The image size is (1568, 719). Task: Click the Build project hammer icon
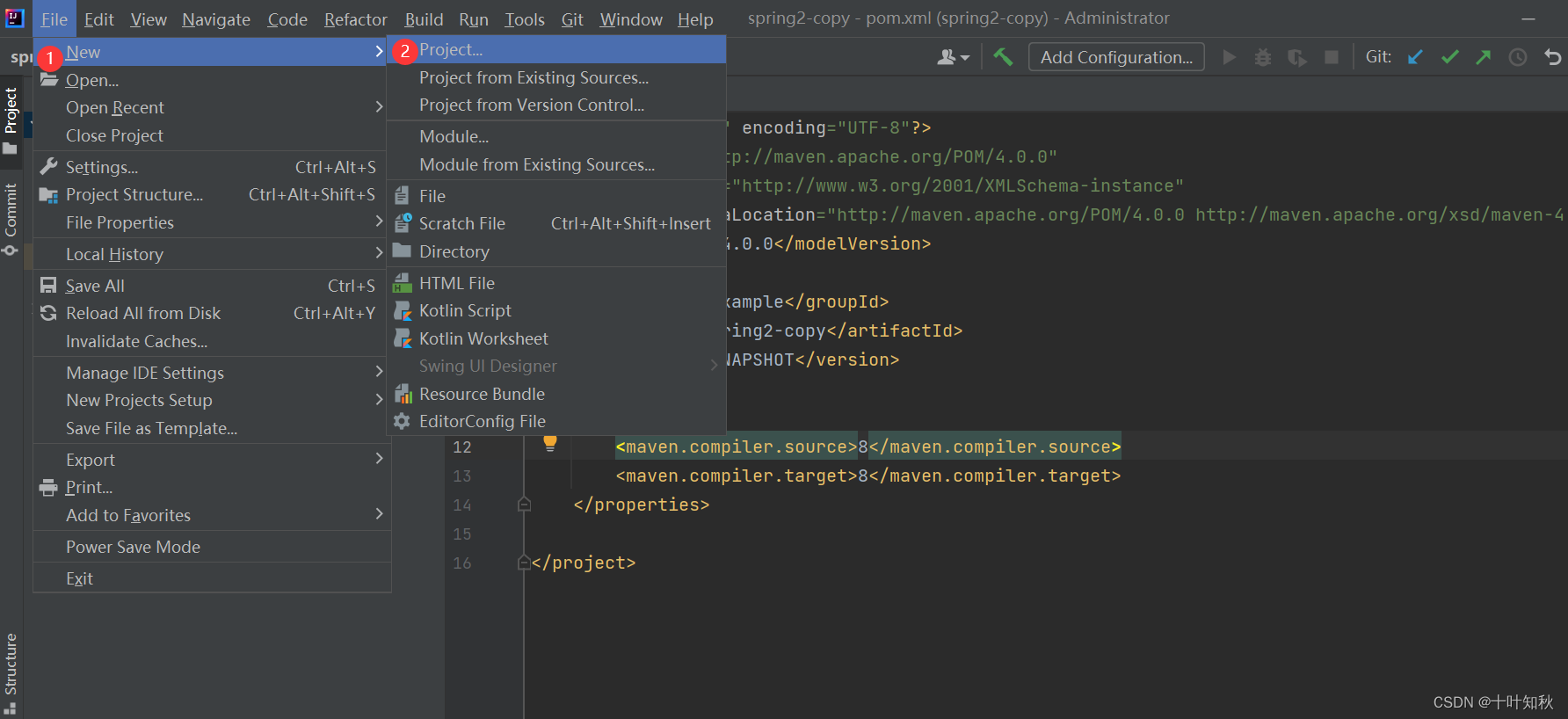(1003, 57)
